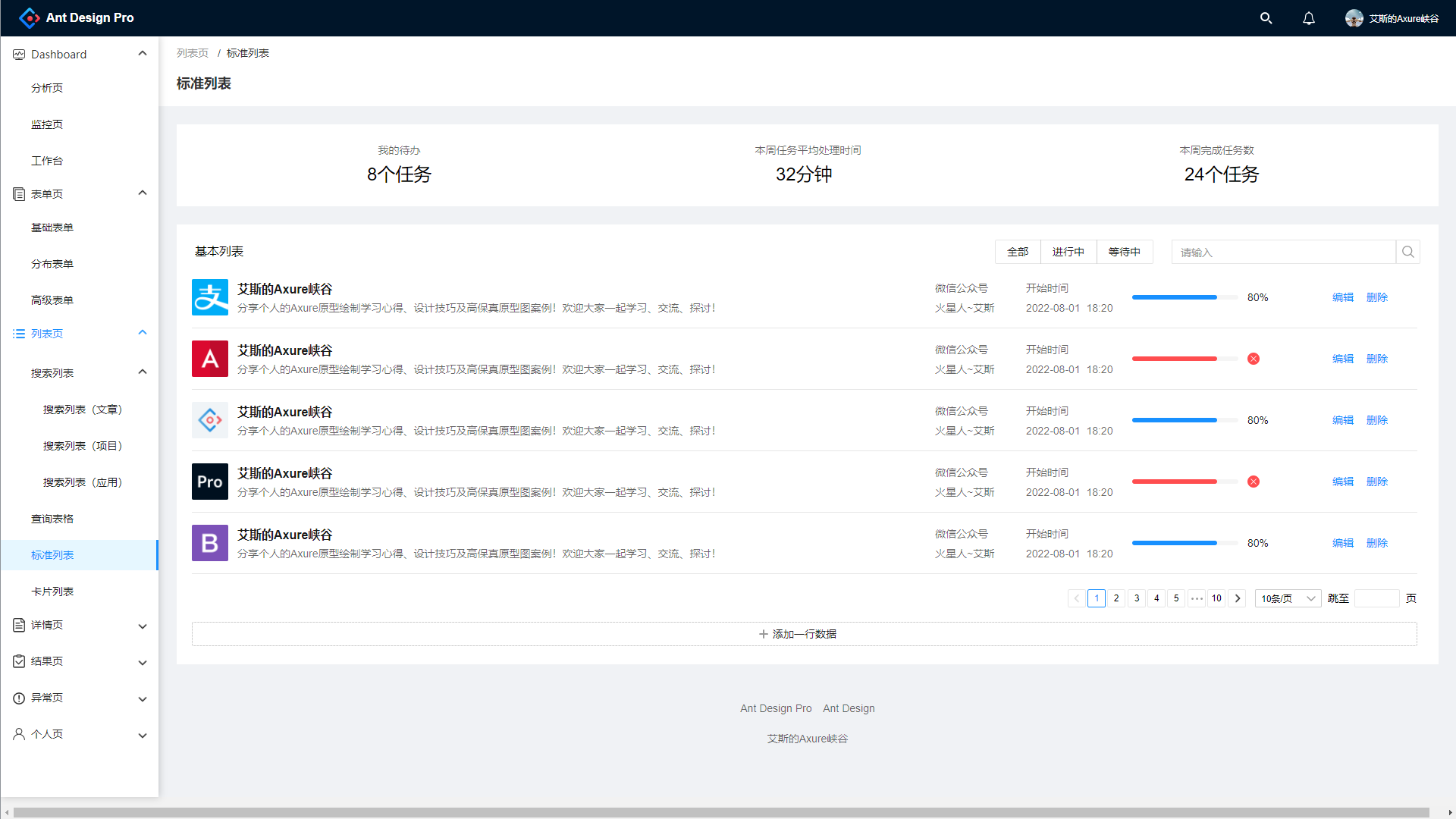1456x819 pixels.
Task: Expand the 个人页 menu section
Action: click(143, 736)
